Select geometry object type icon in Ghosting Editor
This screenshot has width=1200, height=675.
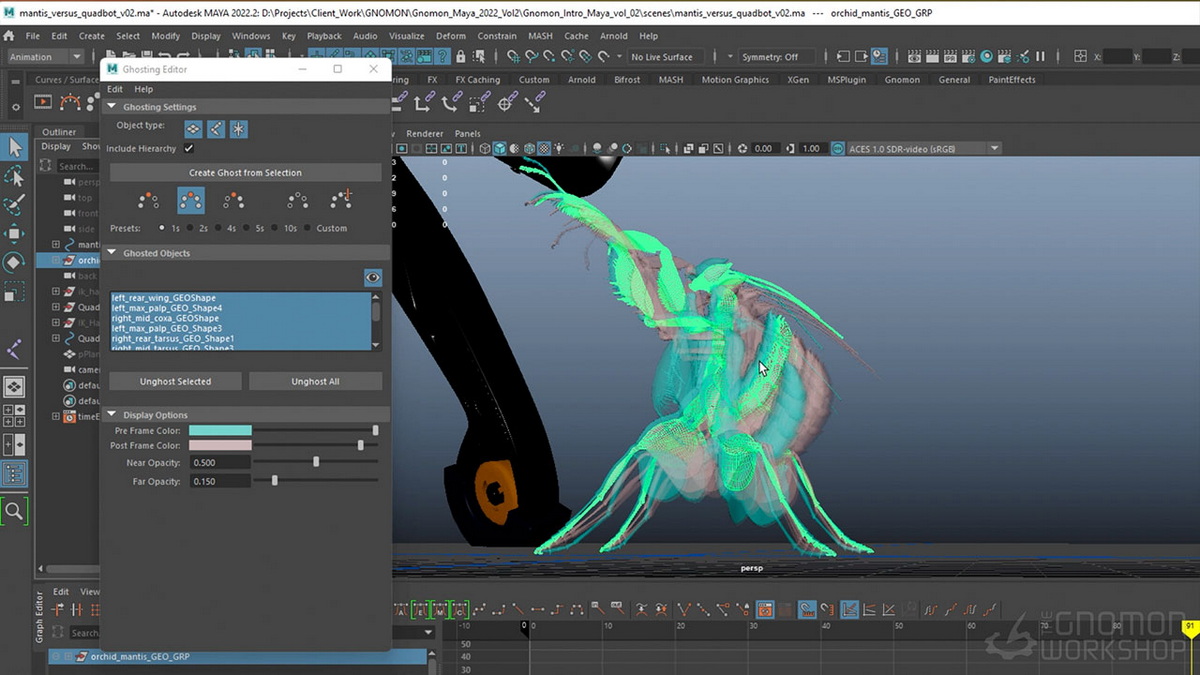point(193,128)
